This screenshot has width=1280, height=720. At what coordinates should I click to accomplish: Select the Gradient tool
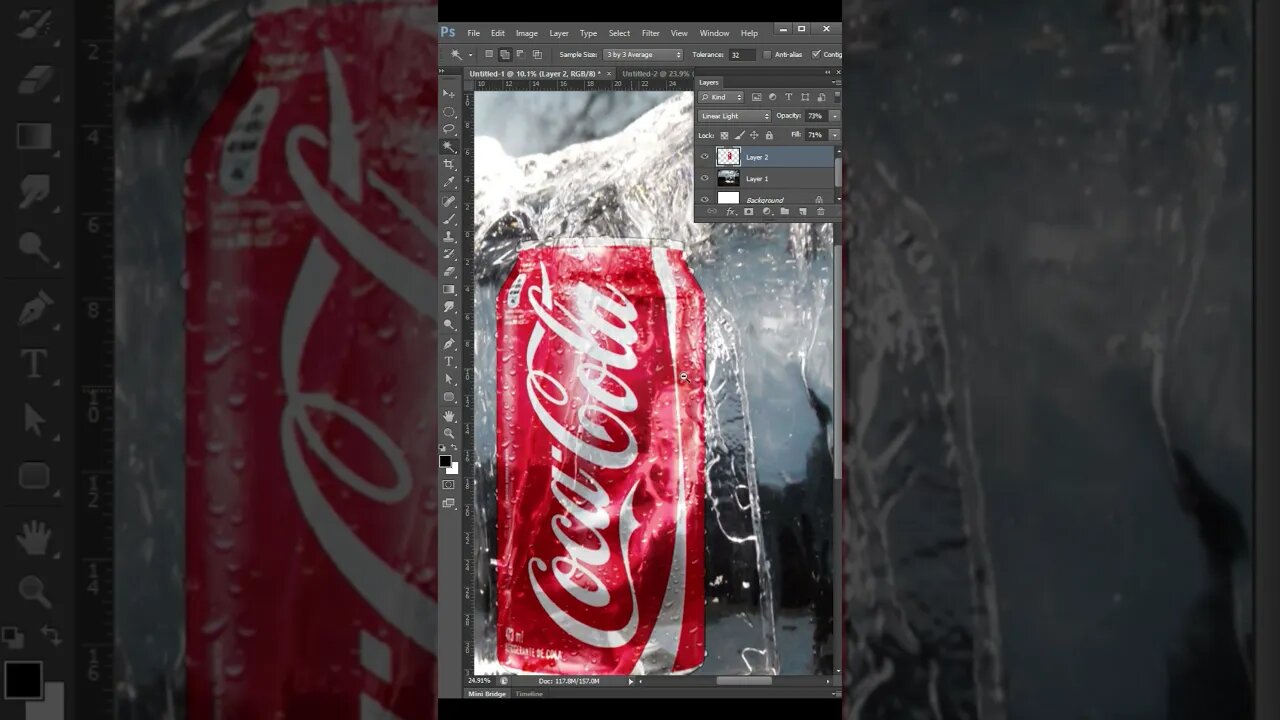pos(449,289)
